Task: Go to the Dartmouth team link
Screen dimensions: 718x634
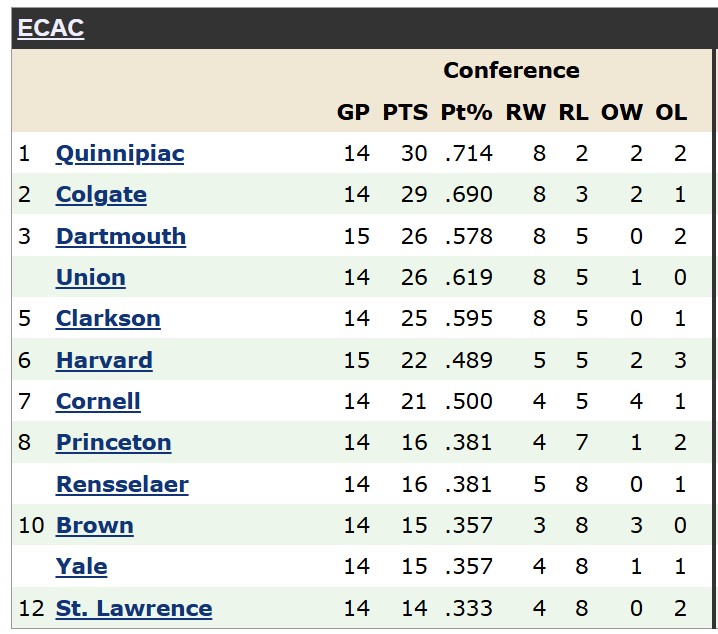Action: coord(121,236)
